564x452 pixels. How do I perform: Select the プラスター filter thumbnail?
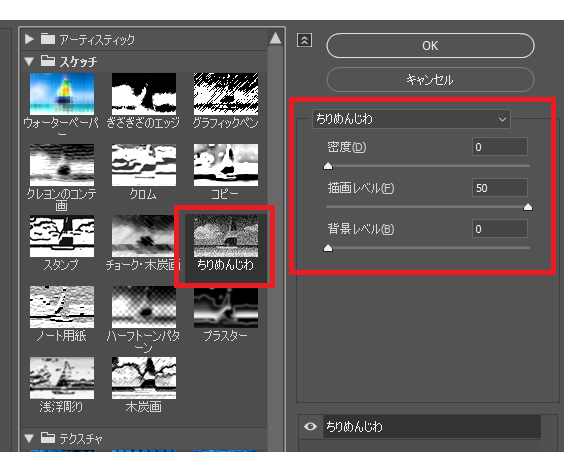226,307
